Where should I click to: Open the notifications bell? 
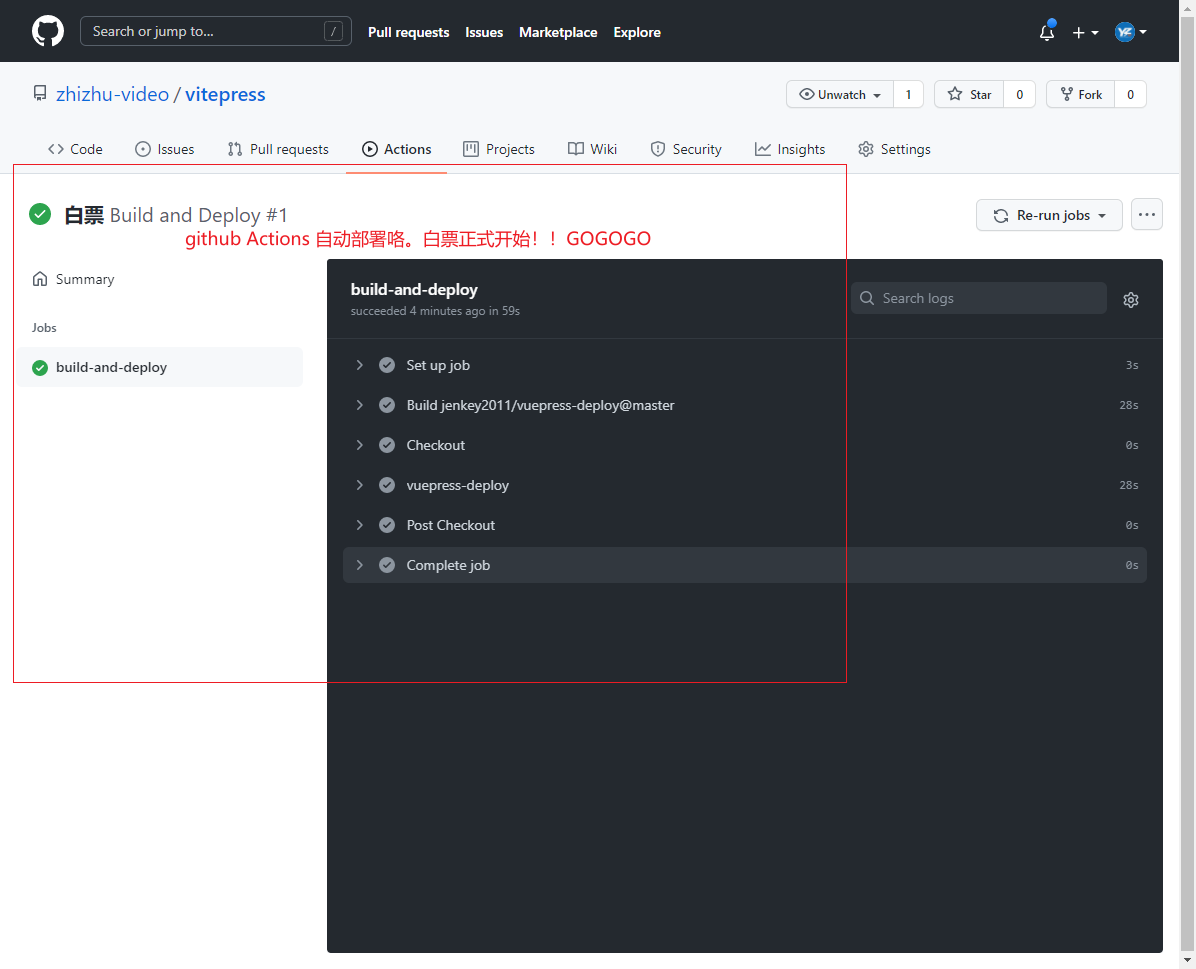tap(1046, 31)
